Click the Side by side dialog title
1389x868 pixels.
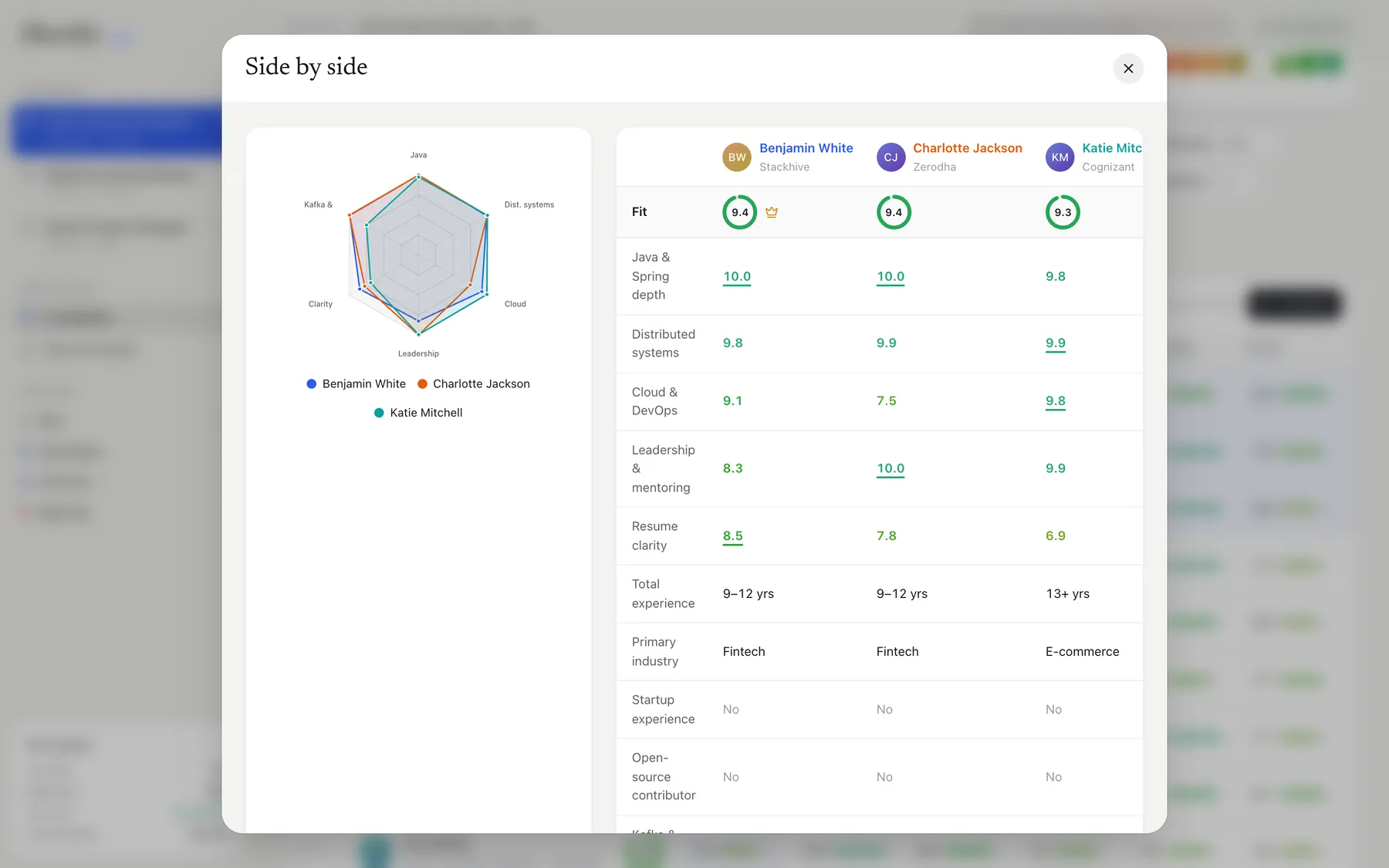[x=306, y=66]
